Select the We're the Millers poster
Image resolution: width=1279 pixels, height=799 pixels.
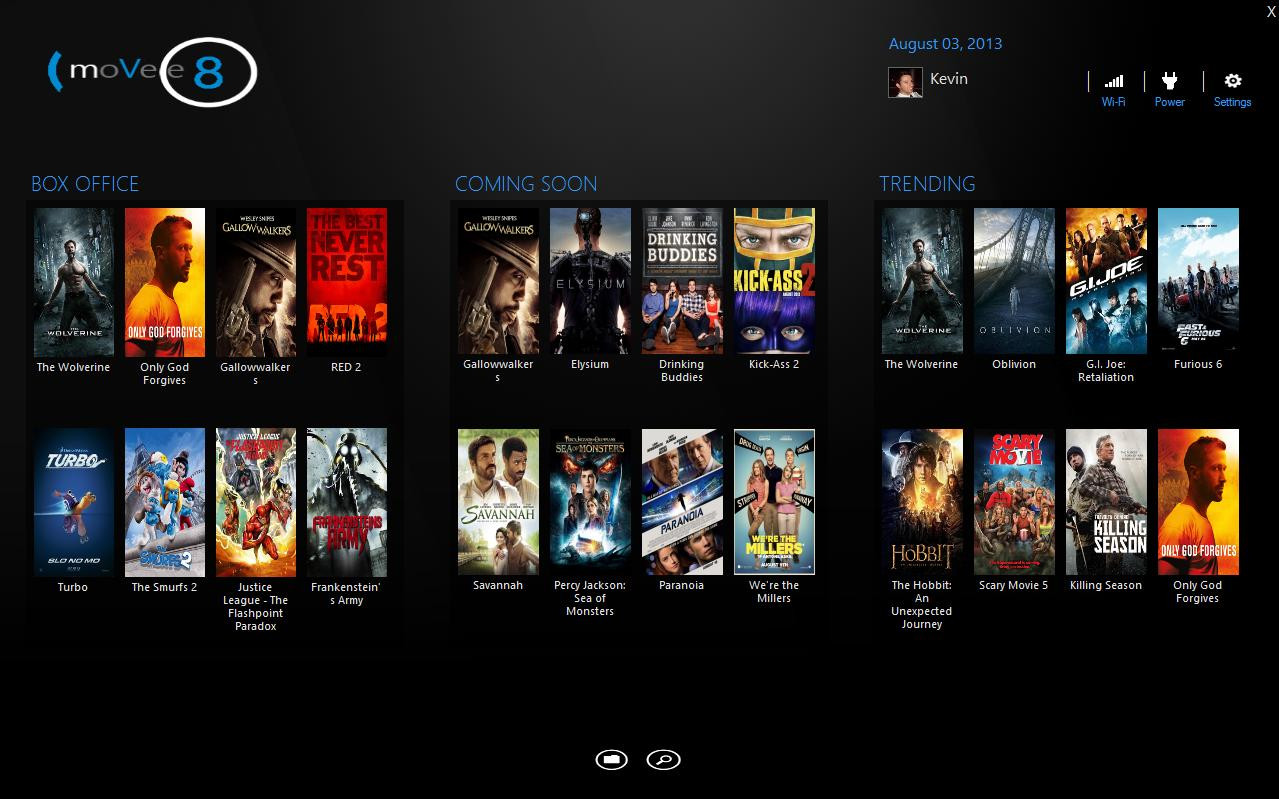click(774, 502)
